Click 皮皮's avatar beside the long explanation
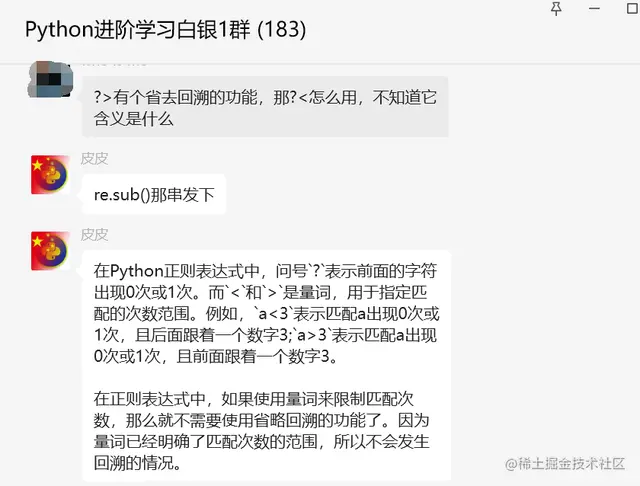The width and height of the screenshot is (640, 486). 51,251
